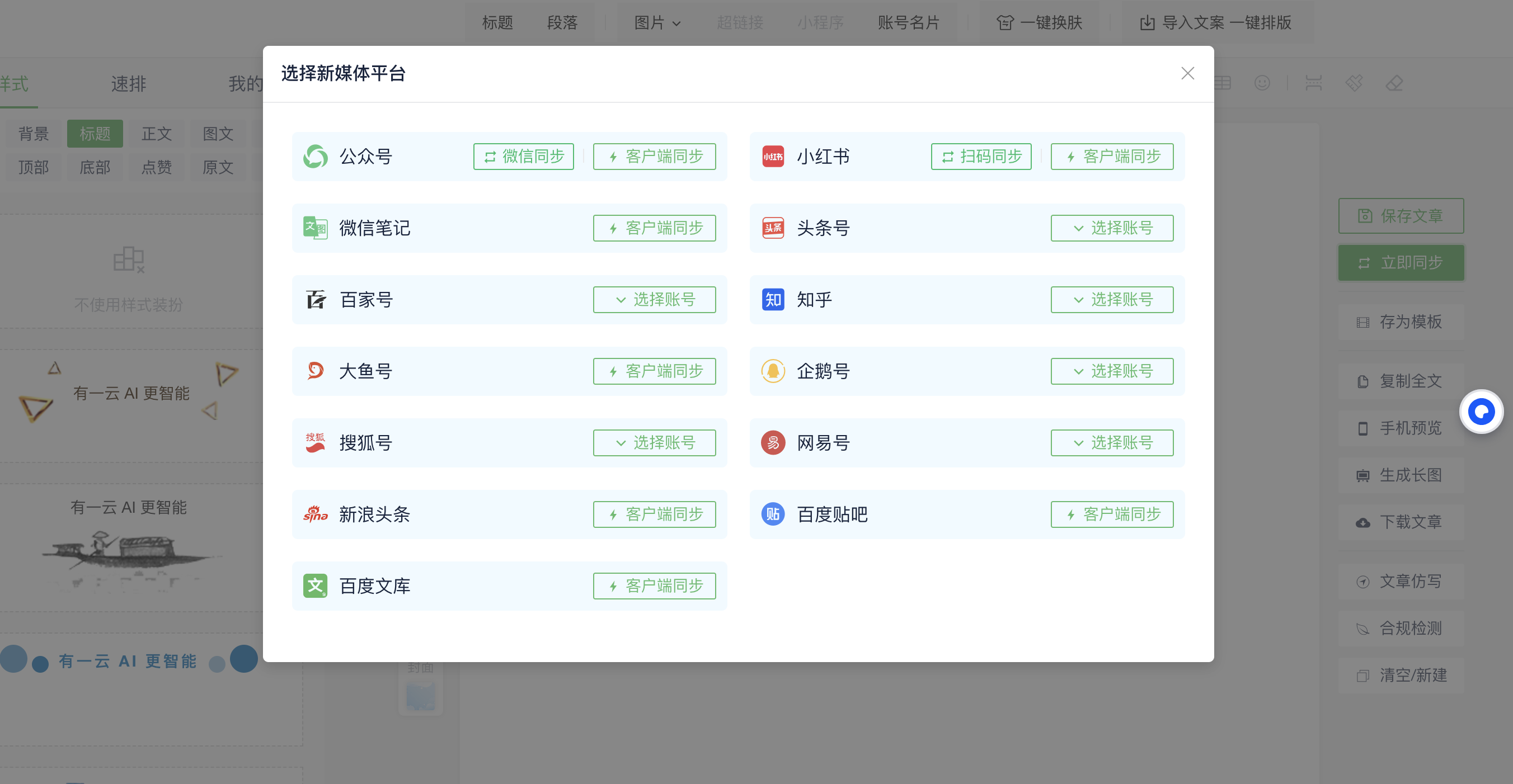Select the 背景 style category
Image resolution: width=1513 pixels, height=784 pixels.
[34, 134]
